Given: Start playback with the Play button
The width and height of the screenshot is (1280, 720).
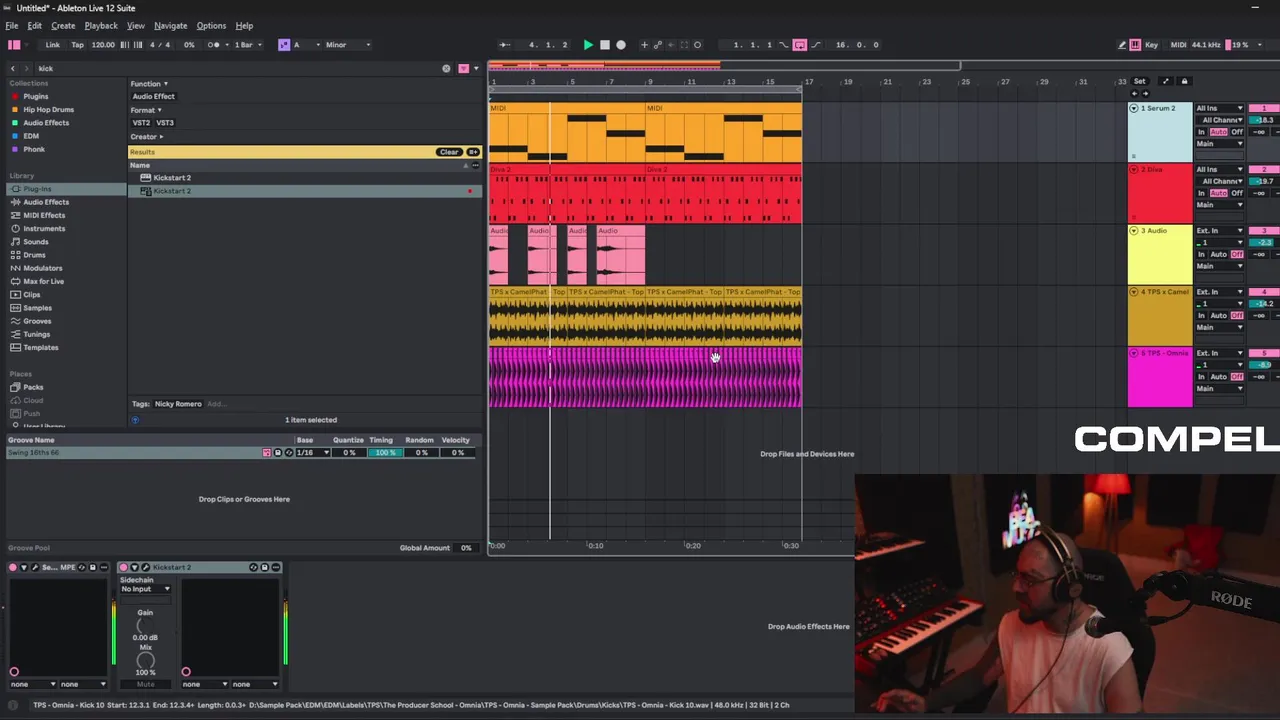Looking at the screenshot, I should pos(588,45).
